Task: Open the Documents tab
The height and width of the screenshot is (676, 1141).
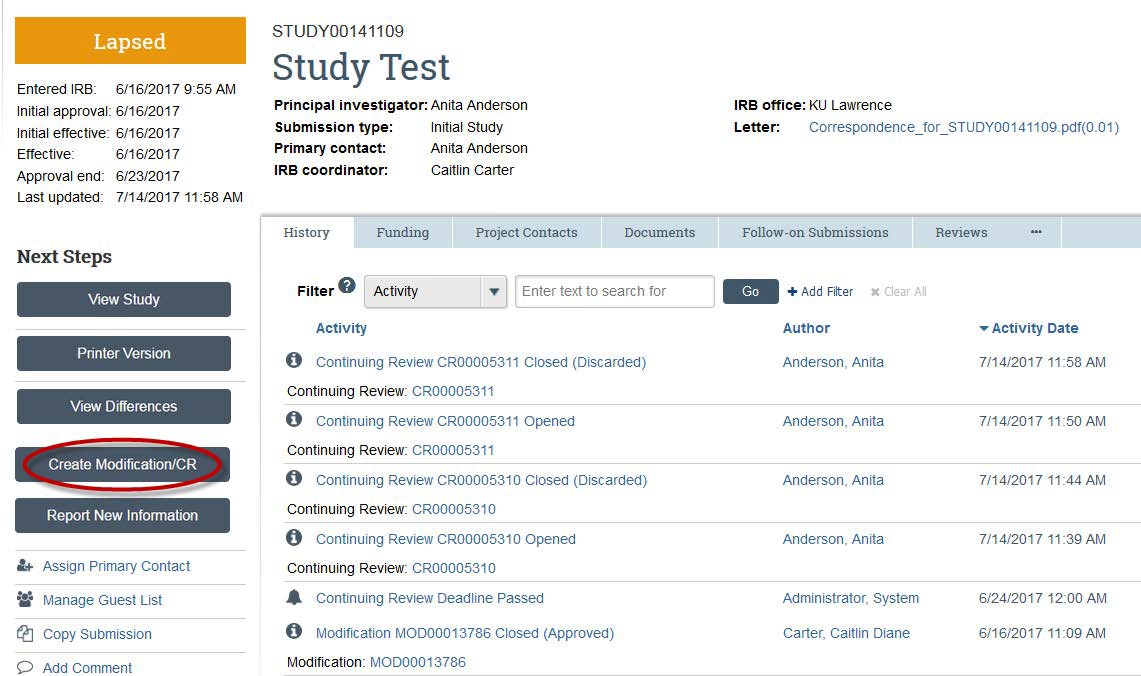Action: (x=659, y=232)
